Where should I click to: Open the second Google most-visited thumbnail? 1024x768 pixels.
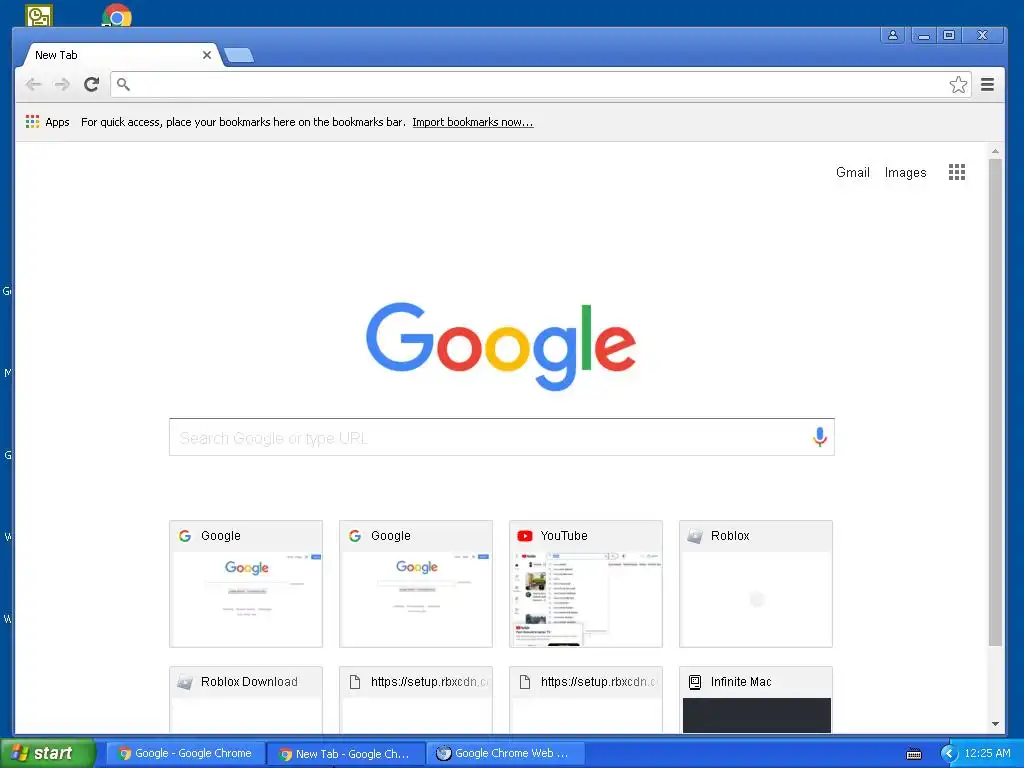tap(416, 584)
